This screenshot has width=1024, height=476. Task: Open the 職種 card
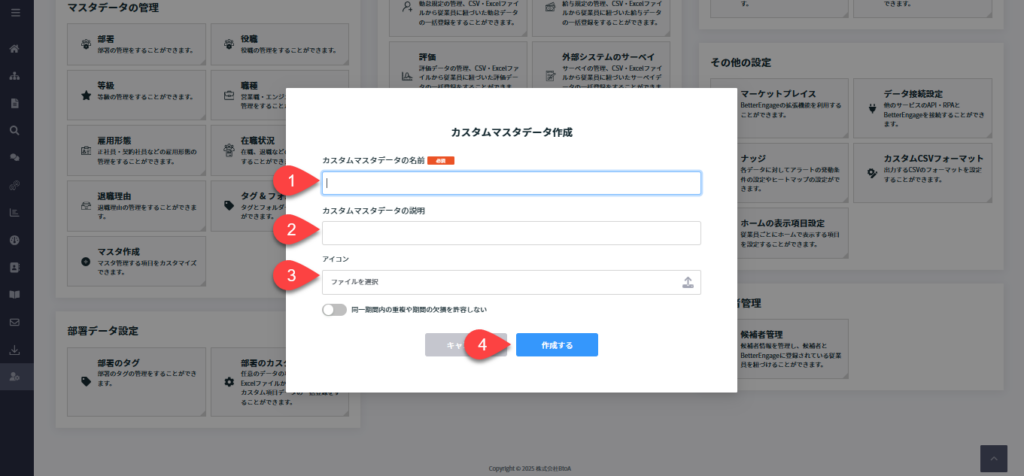[280, 96]
